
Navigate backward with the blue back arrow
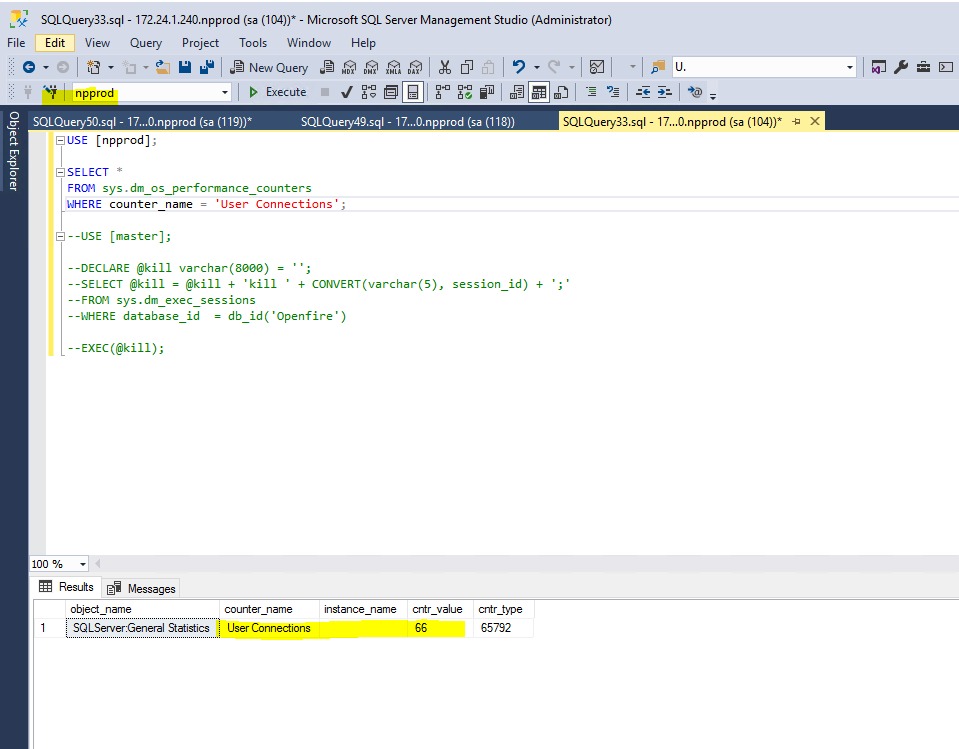pyautogui.click(x=29, y=67)
